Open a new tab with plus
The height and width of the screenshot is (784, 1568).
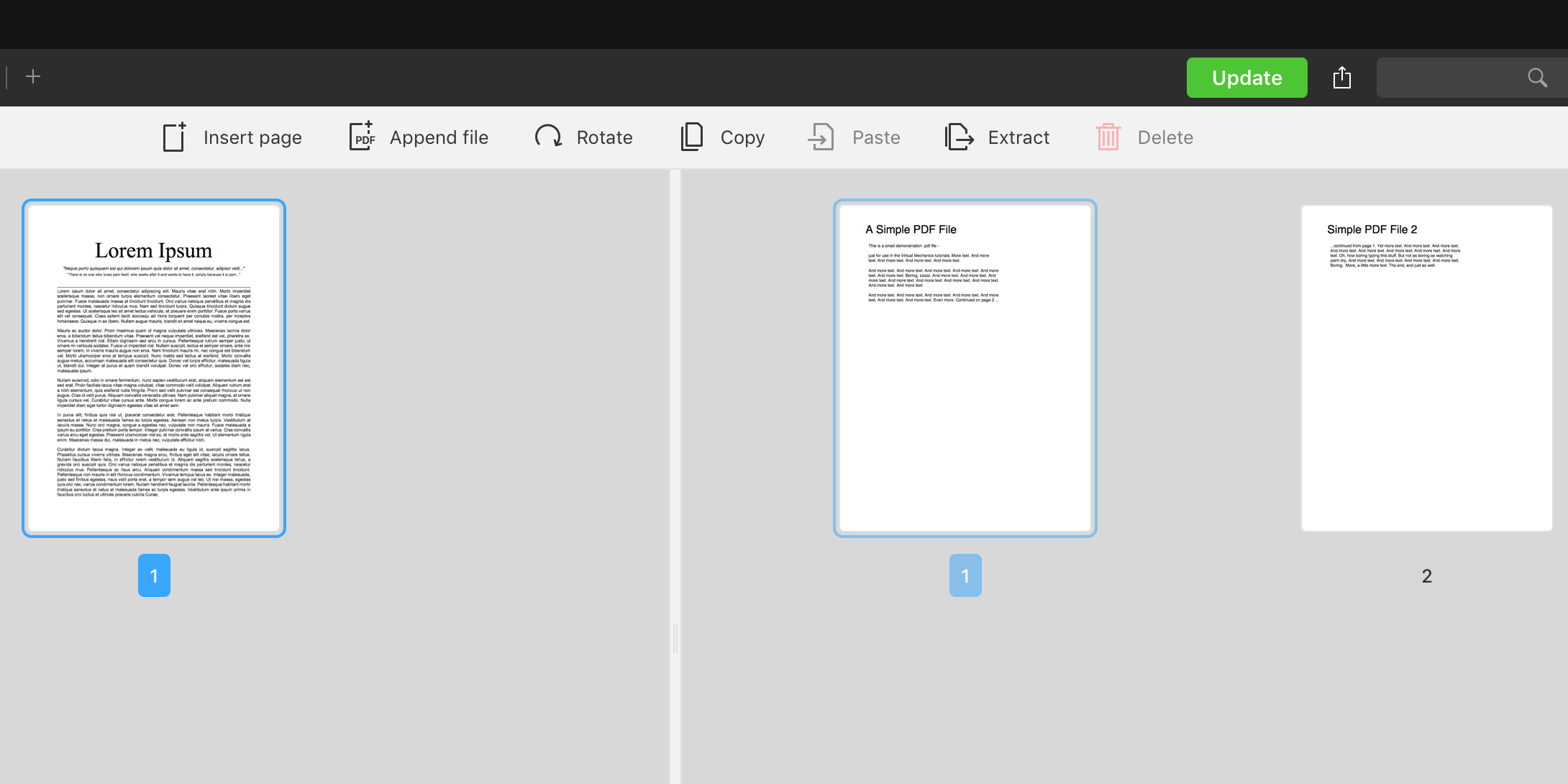[x=33, y=76]
